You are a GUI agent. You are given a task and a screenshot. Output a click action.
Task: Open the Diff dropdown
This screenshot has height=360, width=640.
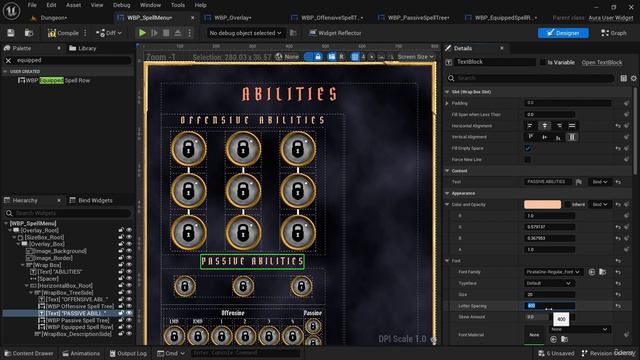click(x=109, y=33)
